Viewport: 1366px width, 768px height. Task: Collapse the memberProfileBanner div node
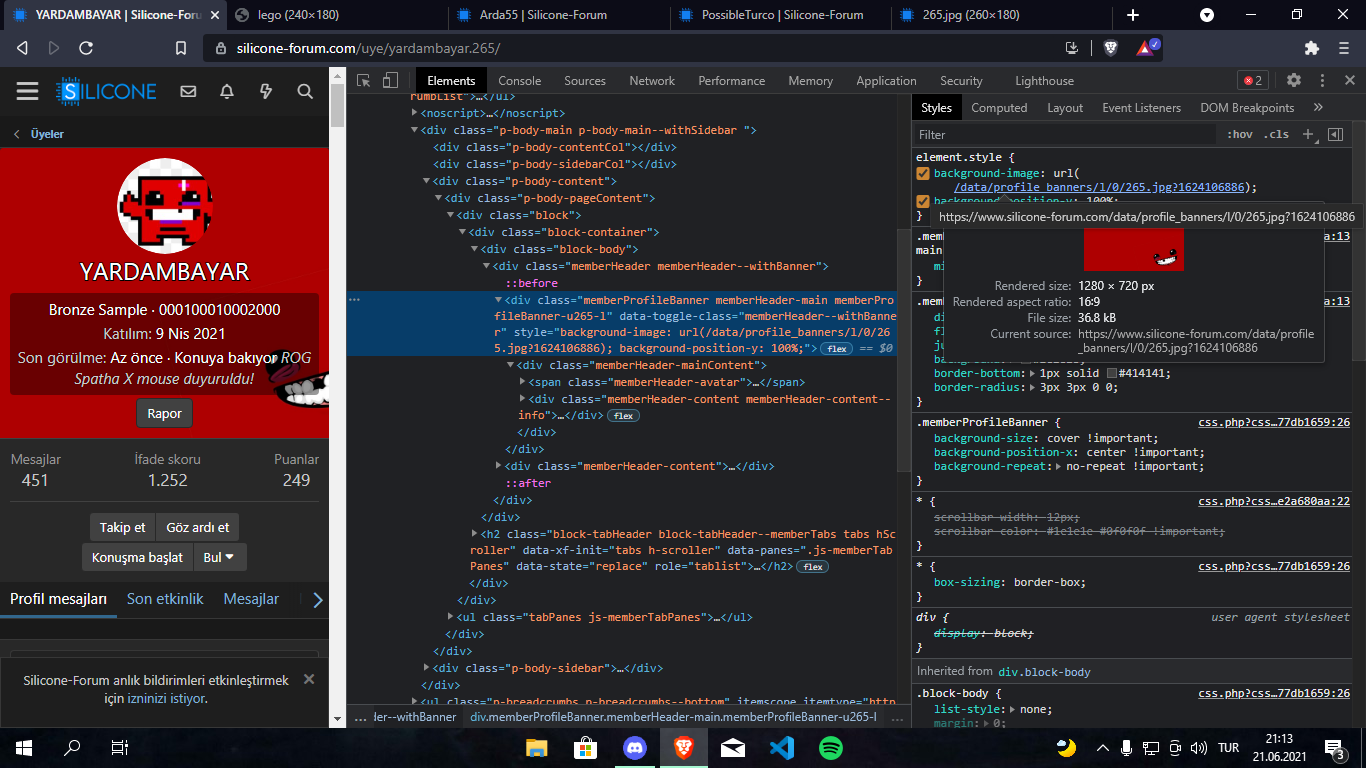(499, 300)
